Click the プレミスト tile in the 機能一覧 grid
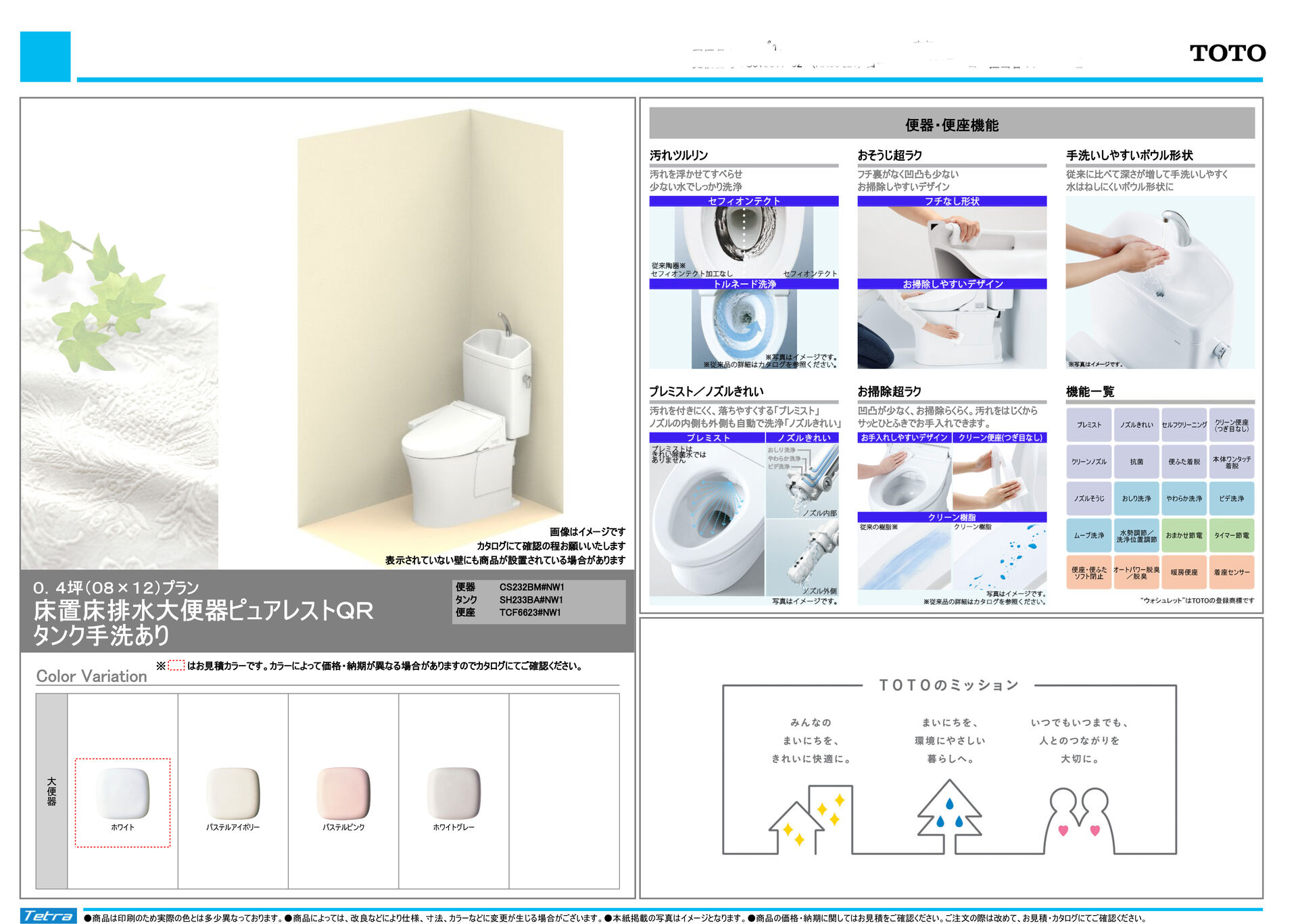Image resolution: width=1298 pixels, height=924 pixels. pyautogui.click(x=1088, y=425)
